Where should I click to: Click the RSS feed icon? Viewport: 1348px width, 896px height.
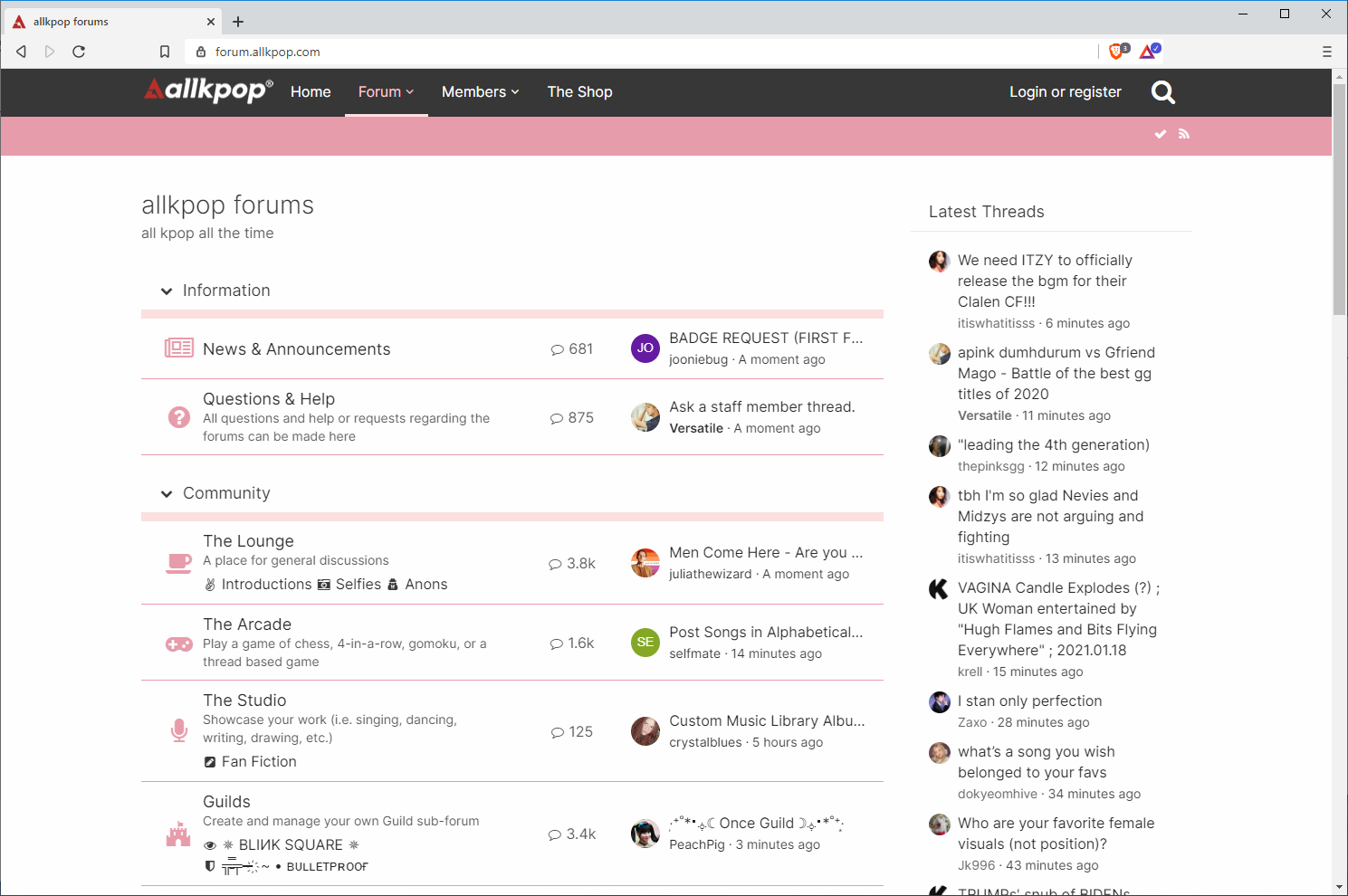1183,134
